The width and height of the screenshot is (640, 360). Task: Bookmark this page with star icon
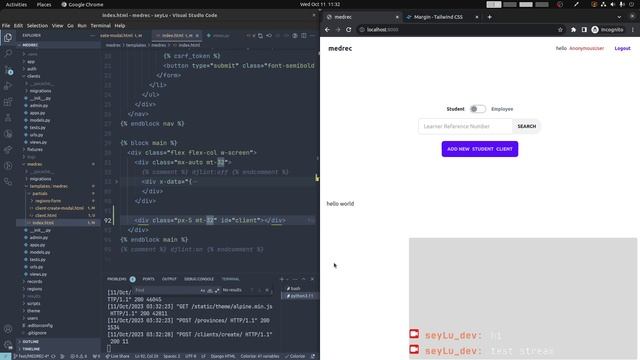(x=560, y=30)
